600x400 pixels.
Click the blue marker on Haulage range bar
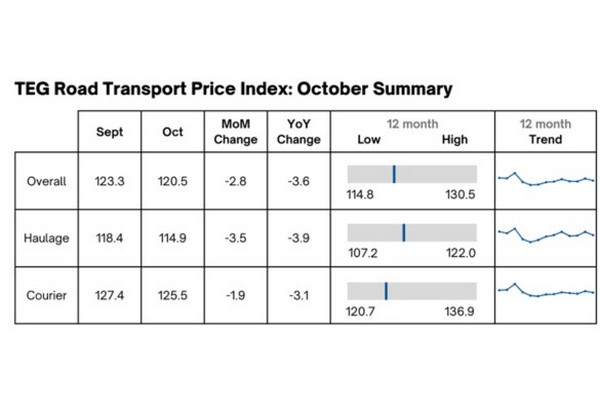[403, 232]
